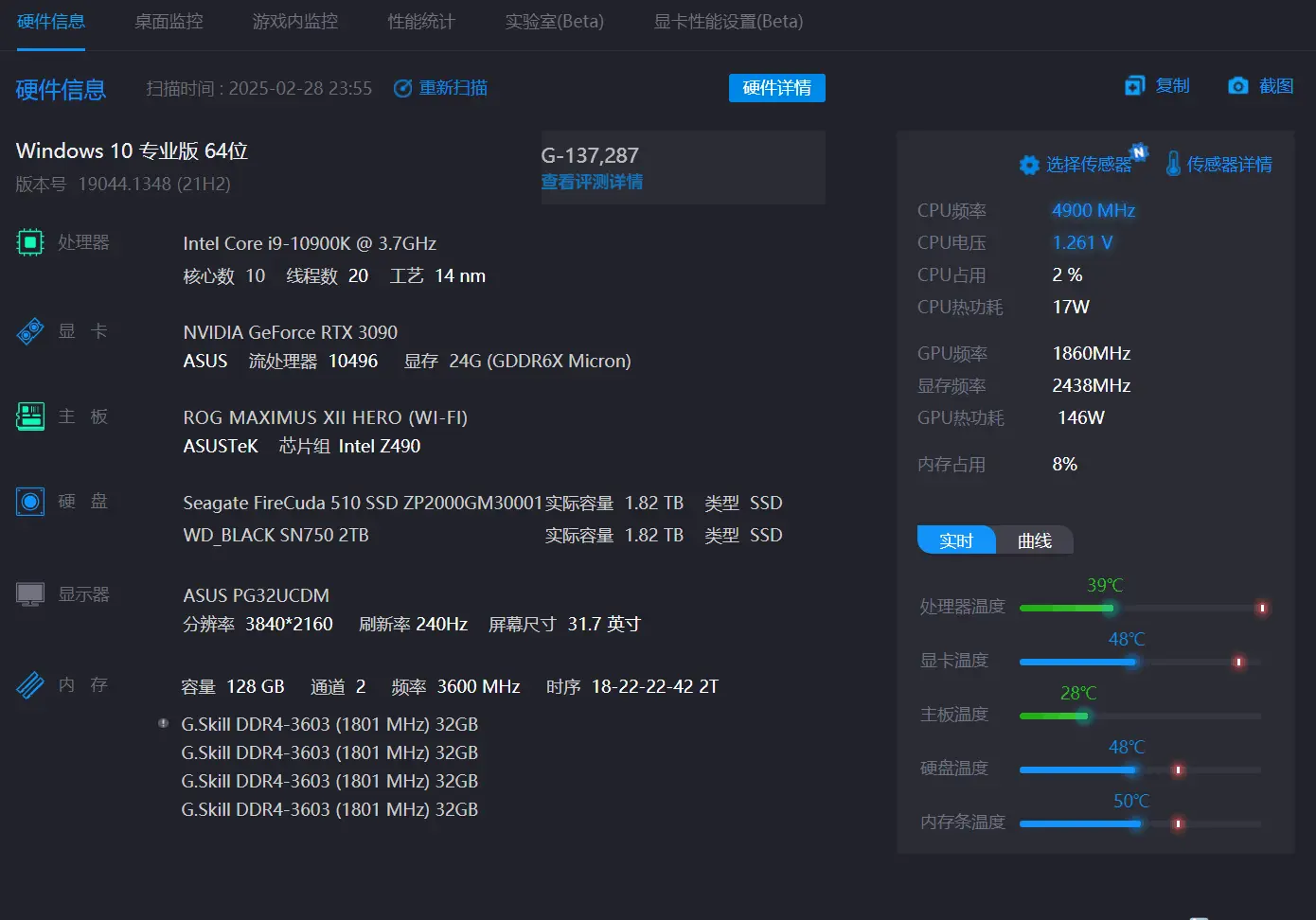Click the 4900 MHz CPU frequency value
Viewport: 1316px width, 920px height.
tap(1094, 210)
